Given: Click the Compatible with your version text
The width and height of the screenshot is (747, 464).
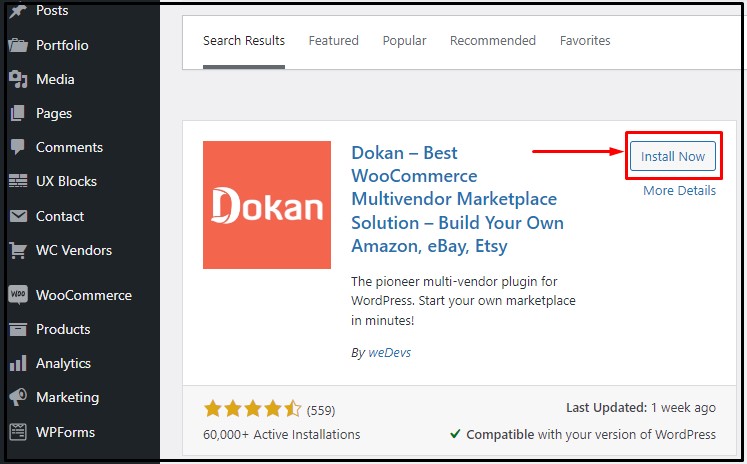Looking at the screenshot, I should (x=591, y=434).
